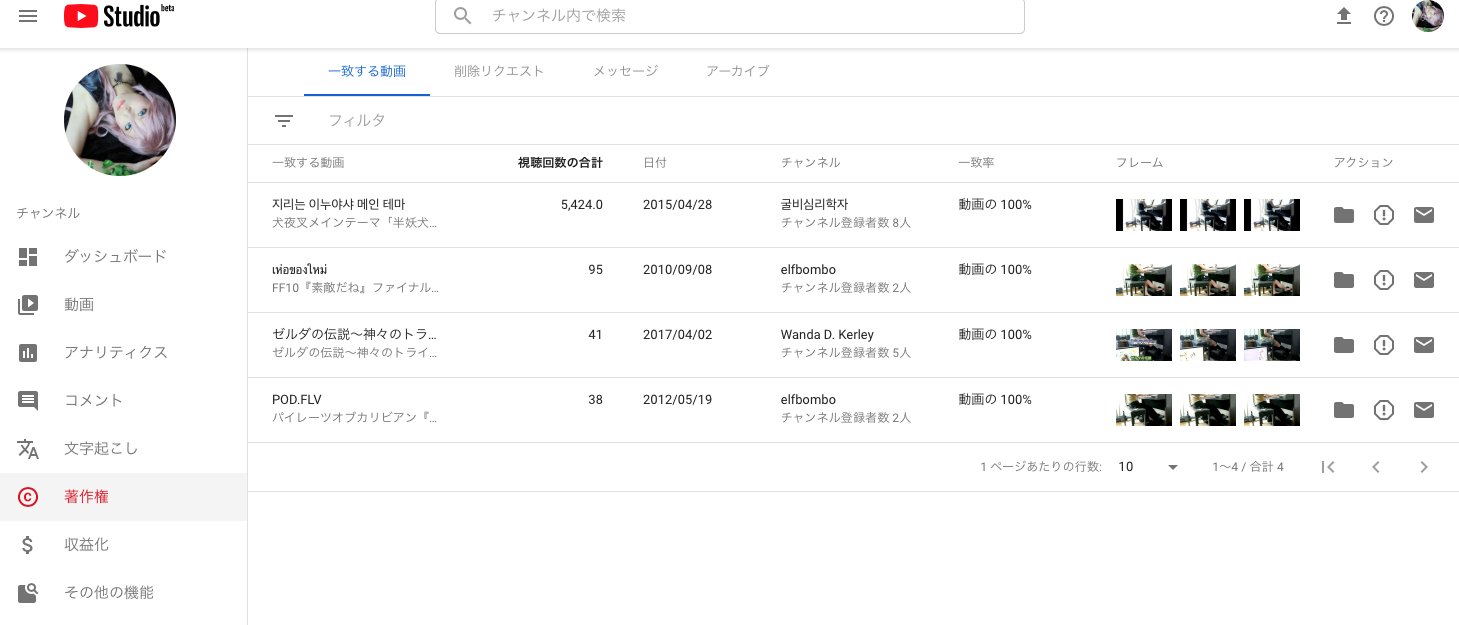This screenshot has height=625, width=1459.
Task: Click next page arrow in pagination
Action: click(1424, 467)
